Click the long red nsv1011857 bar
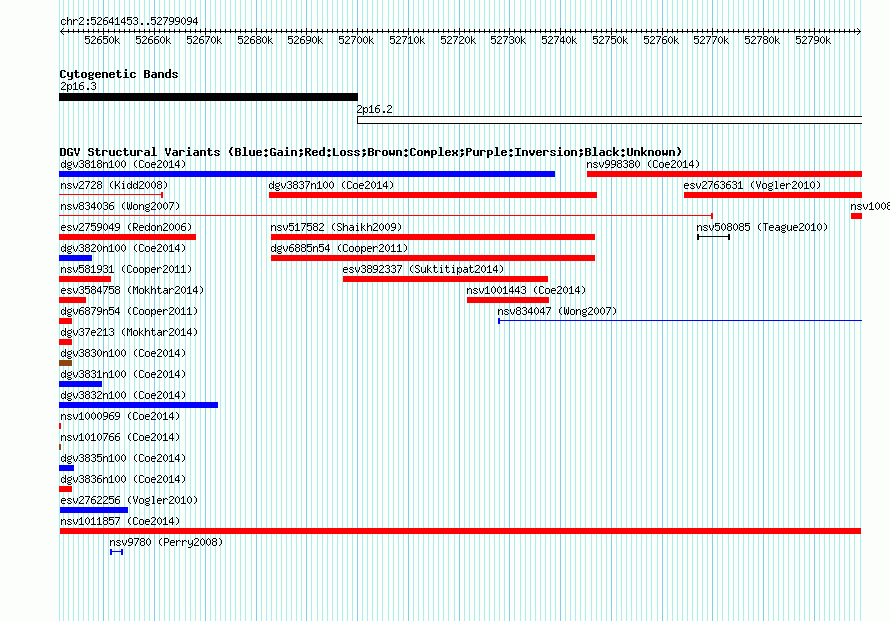The image size is (890, 621). tap(460, 531)
